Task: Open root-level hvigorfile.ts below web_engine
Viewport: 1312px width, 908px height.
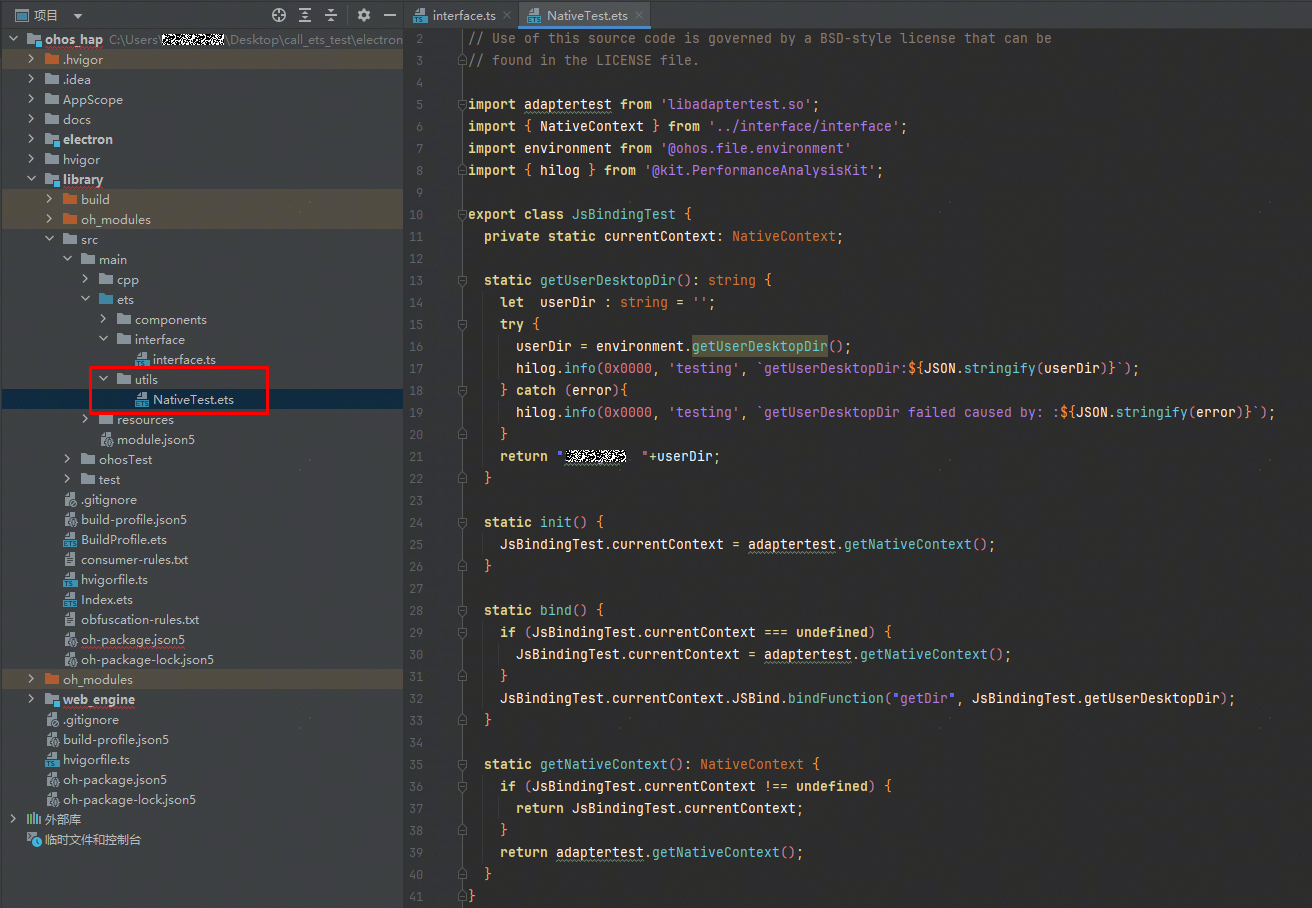Action: 96,760
